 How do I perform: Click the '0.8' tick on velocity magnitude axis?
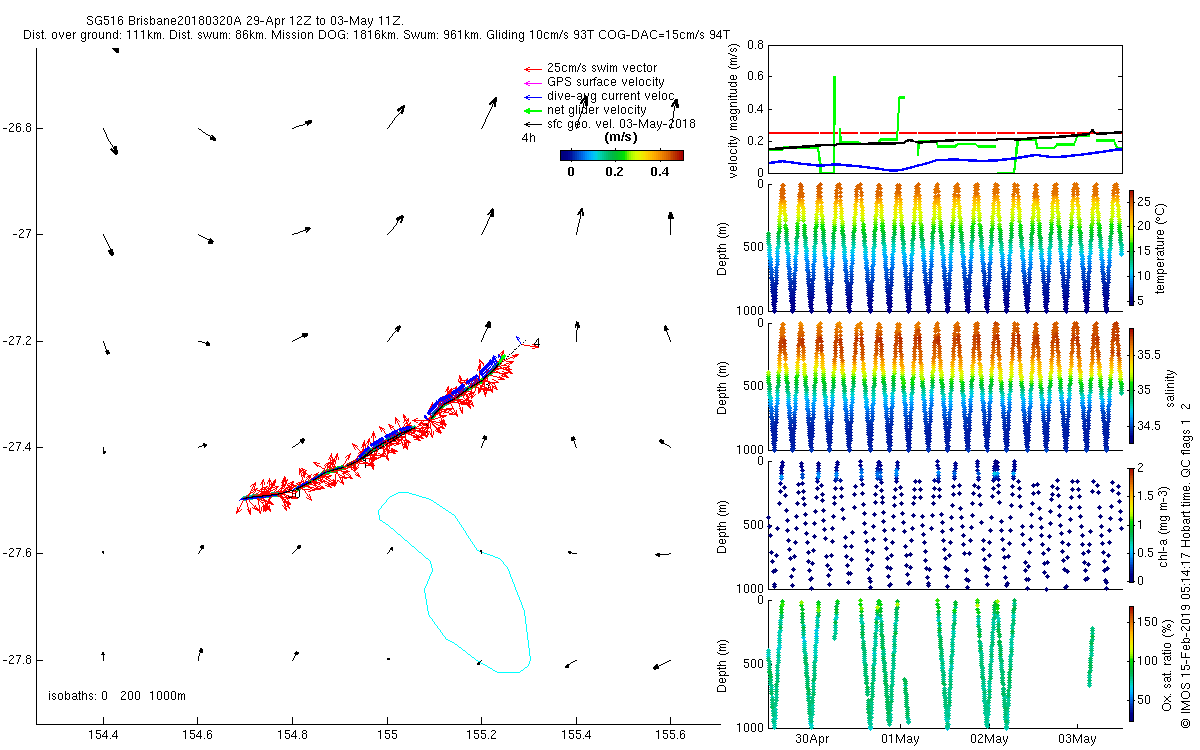757,45
